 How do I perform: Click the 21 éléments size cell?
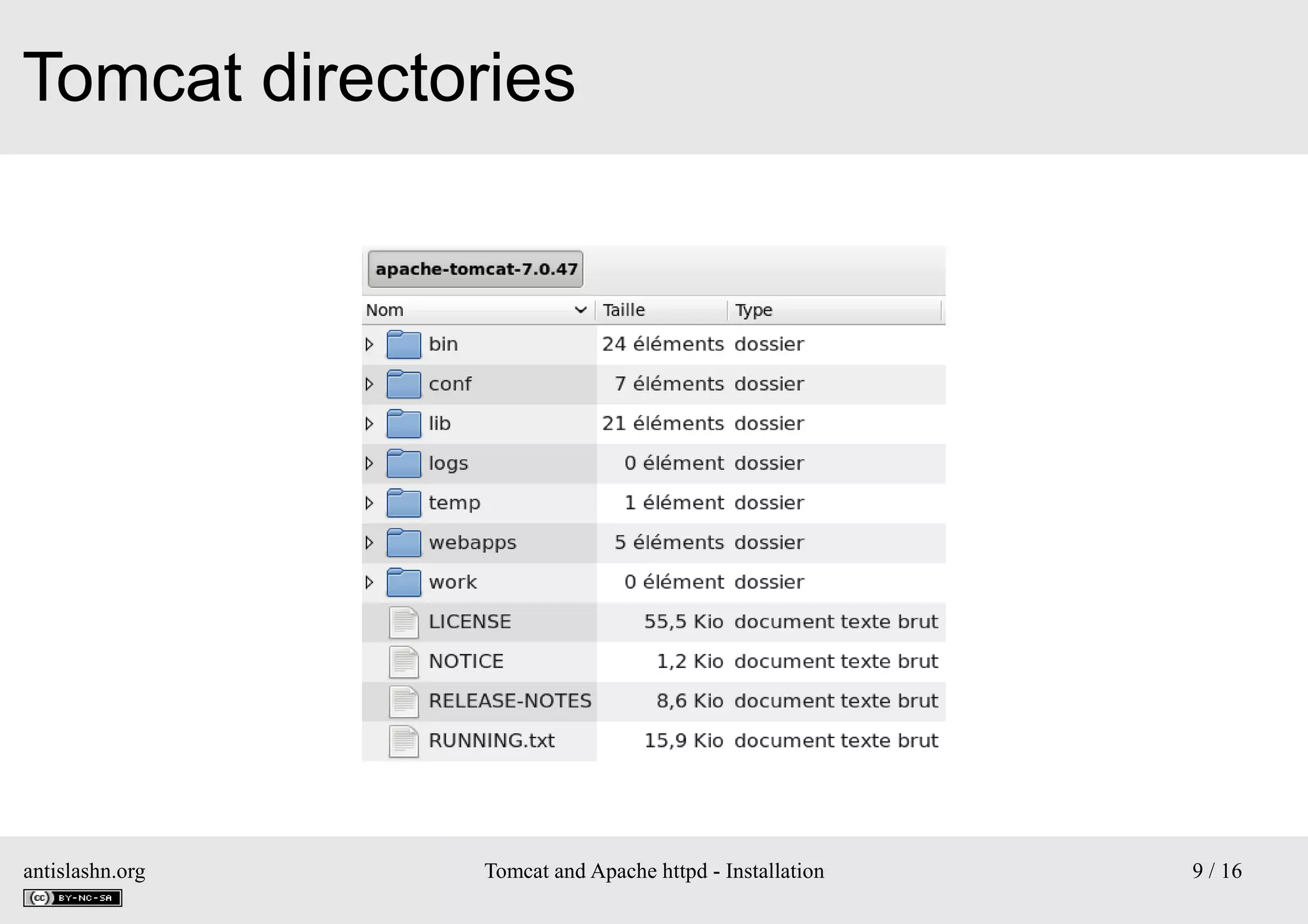(x=662, y=423)
